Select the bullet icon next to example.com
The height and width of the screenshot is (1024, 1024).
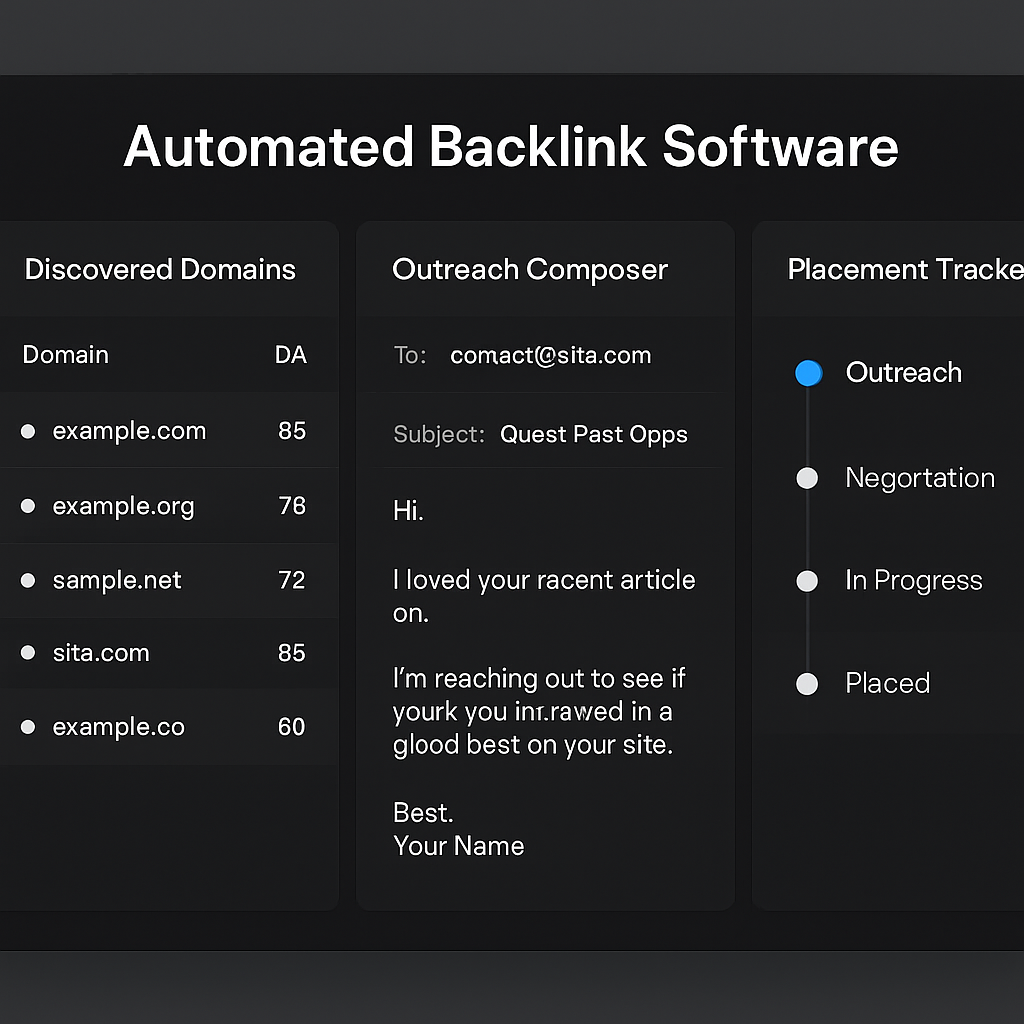[28, 431]
